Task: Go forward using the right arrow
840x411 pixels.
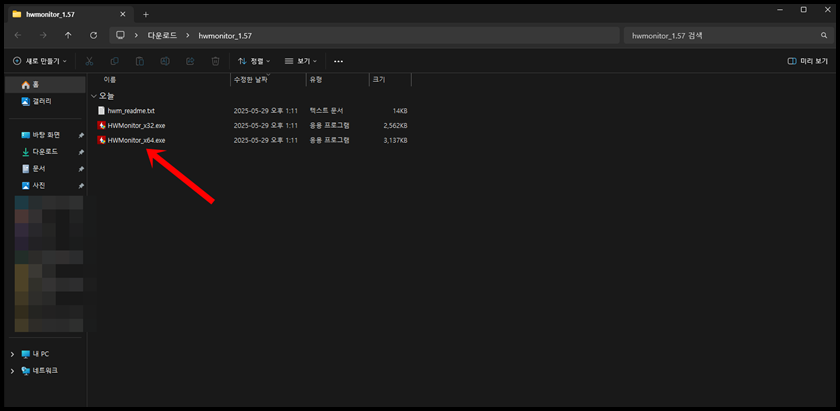Action: click(x=43, y=35)
